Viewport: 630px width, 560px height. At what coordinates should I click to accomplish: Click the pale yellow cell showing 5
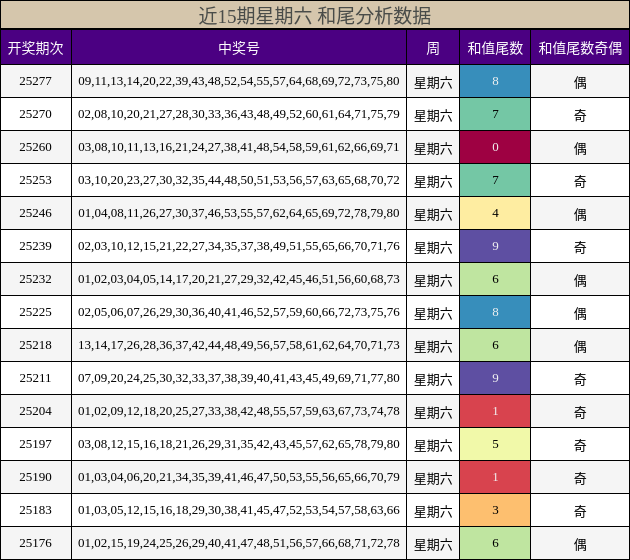495,444
